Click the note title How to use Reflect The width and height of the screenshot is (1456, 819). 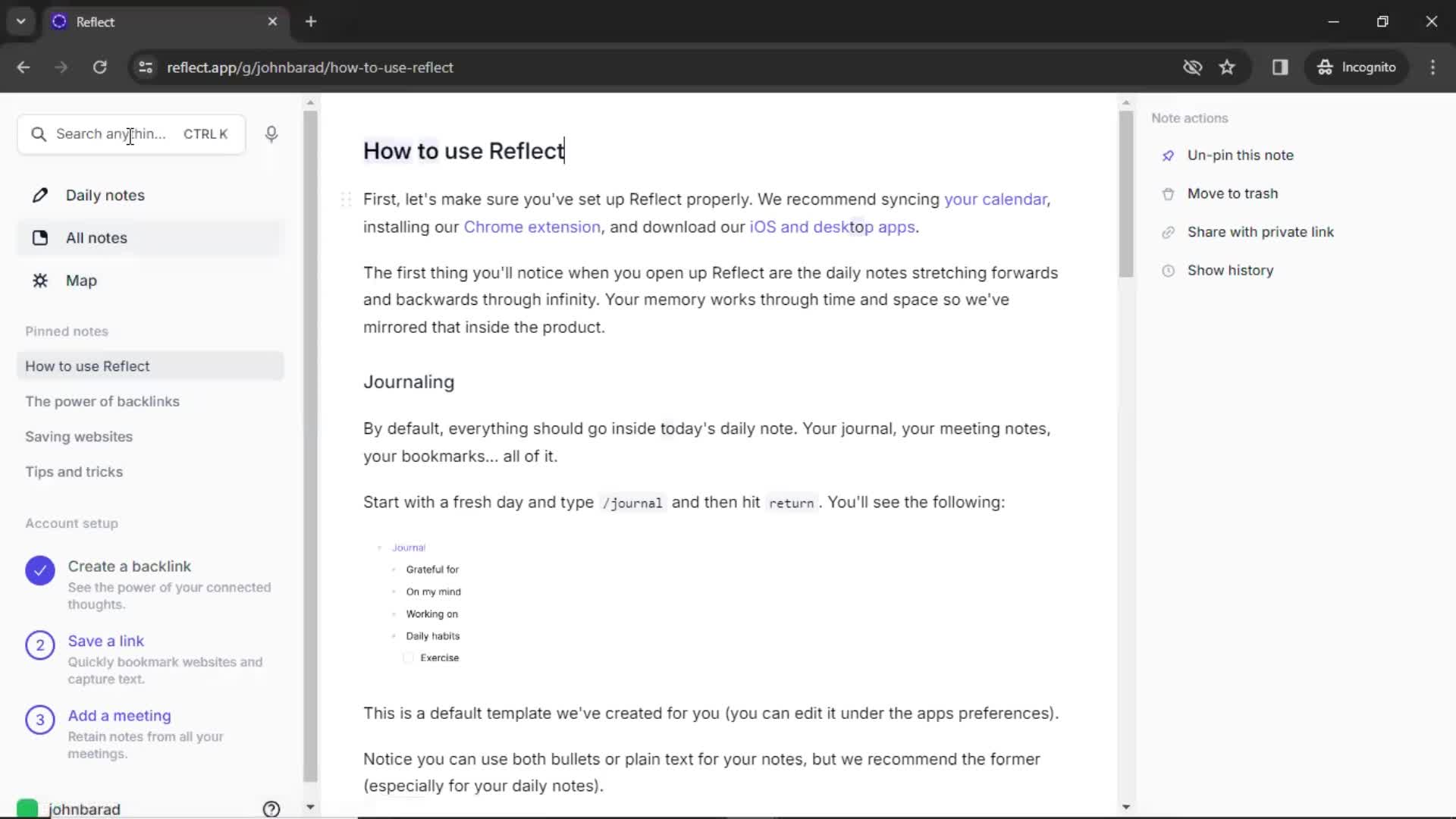point(463,151)
